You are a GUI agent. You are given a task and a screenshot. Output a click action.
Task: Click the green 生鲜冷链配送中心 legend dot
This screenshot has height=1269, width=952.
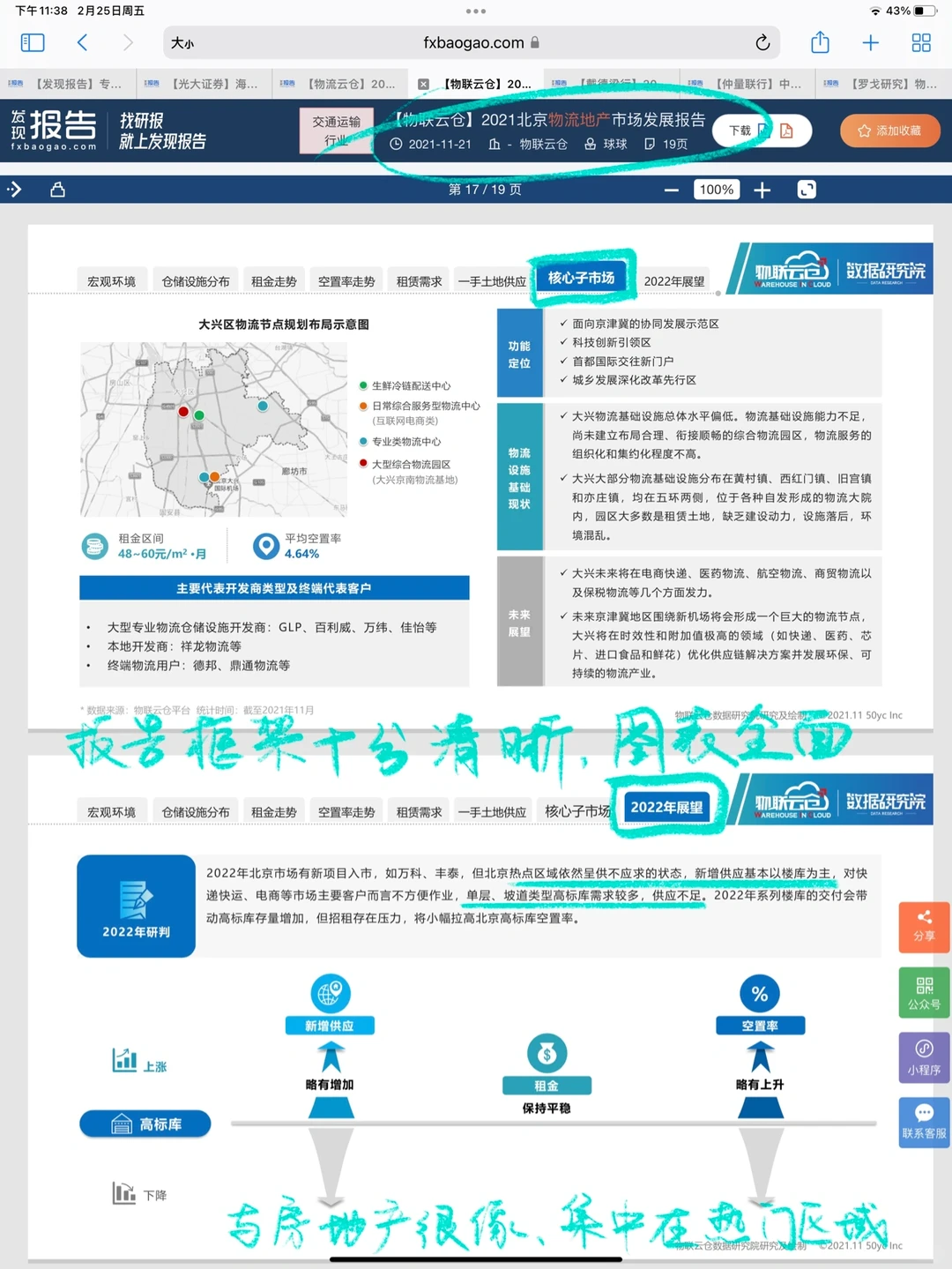tap(363, 386)
